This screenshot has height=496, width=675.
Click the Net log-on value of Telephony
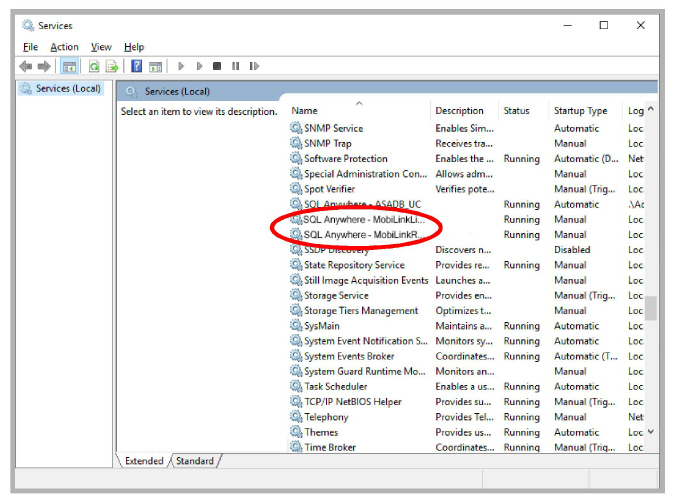(635, 417)
